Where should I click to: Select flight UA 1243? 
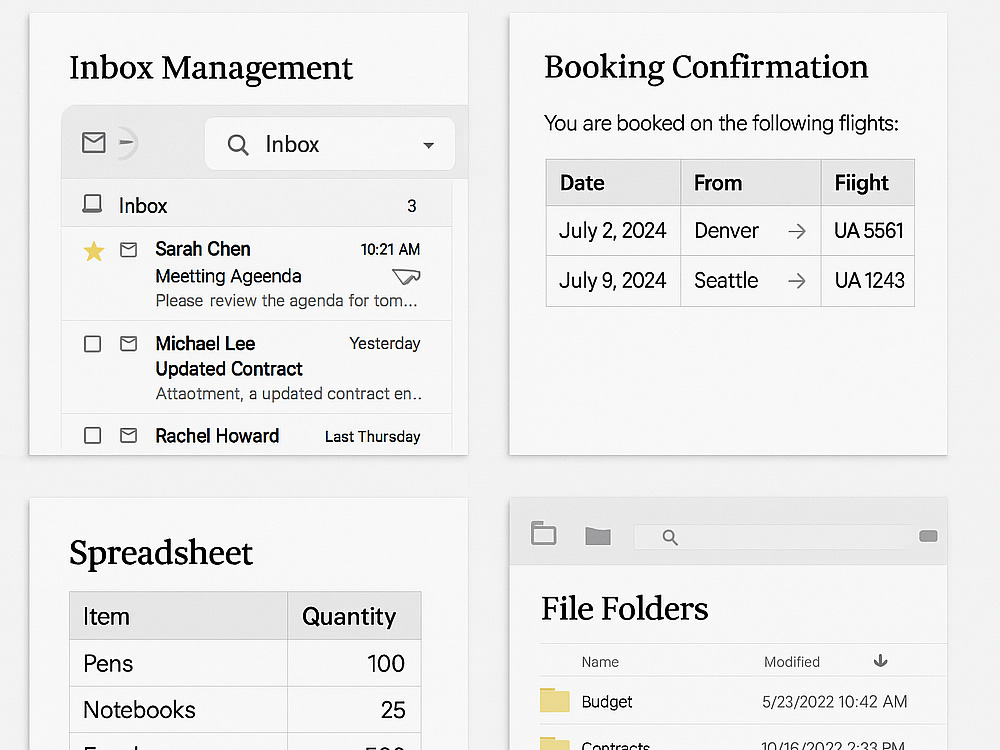pos(867,281)
